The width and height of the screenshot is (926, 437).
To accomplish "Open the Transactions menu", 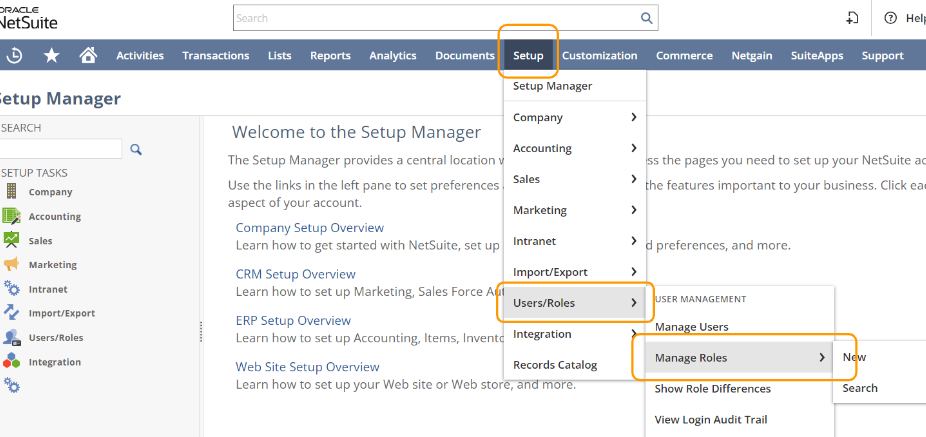I will coord(216,56).
